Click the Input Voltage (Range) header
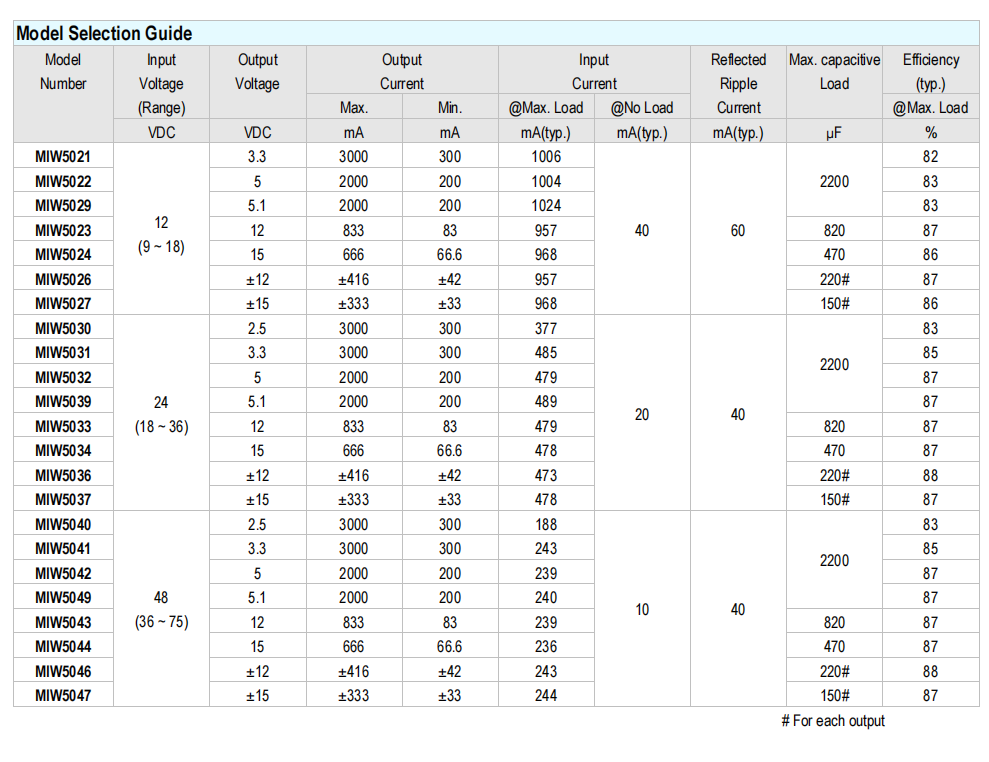The height and width of the screenshot is (762, 989). 161,84
